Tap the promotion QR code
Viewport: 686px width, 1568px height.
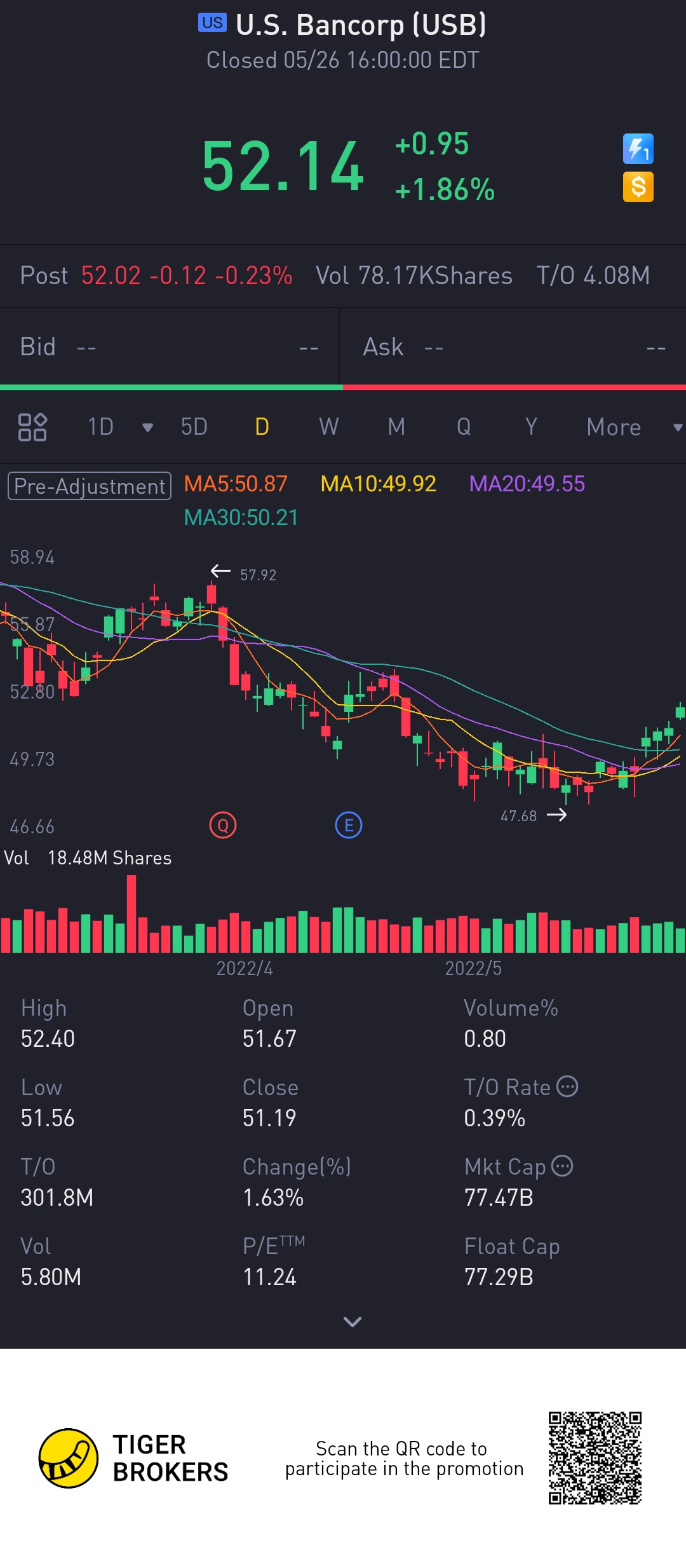point(595,1458)
